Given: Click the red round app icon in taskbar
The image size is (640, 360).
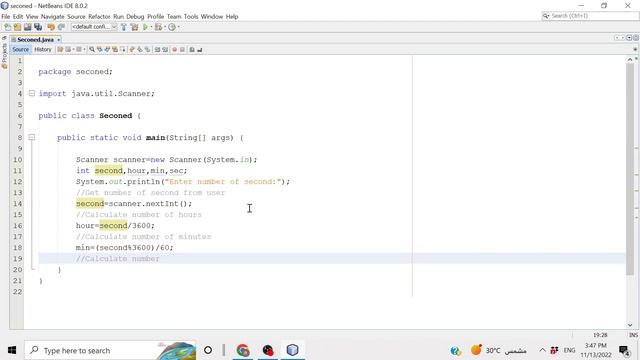Looking at the screenshot, I should (268, 350).
